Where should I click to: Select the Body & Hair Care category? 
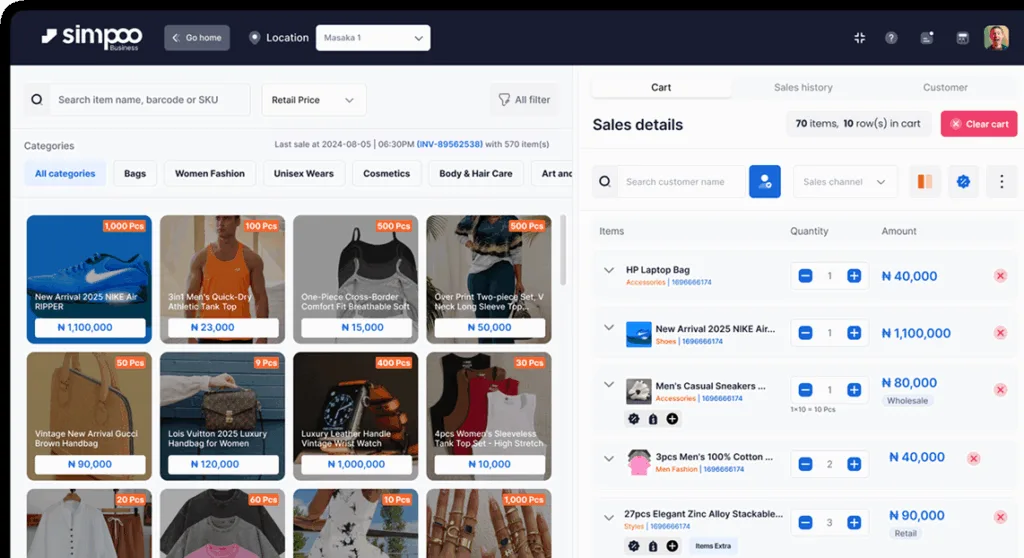(475, 173)
